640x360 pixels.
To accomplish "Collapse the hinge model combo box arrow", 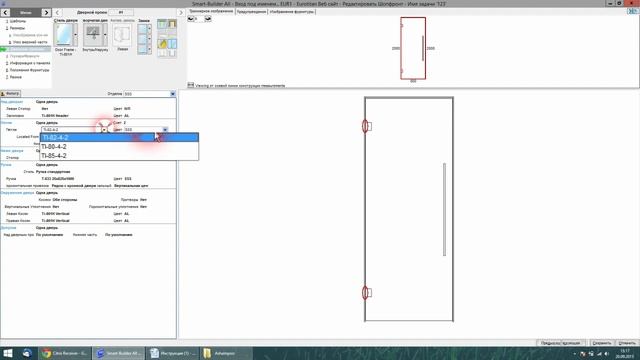I will pyautogui.click(x=104, y=129).
